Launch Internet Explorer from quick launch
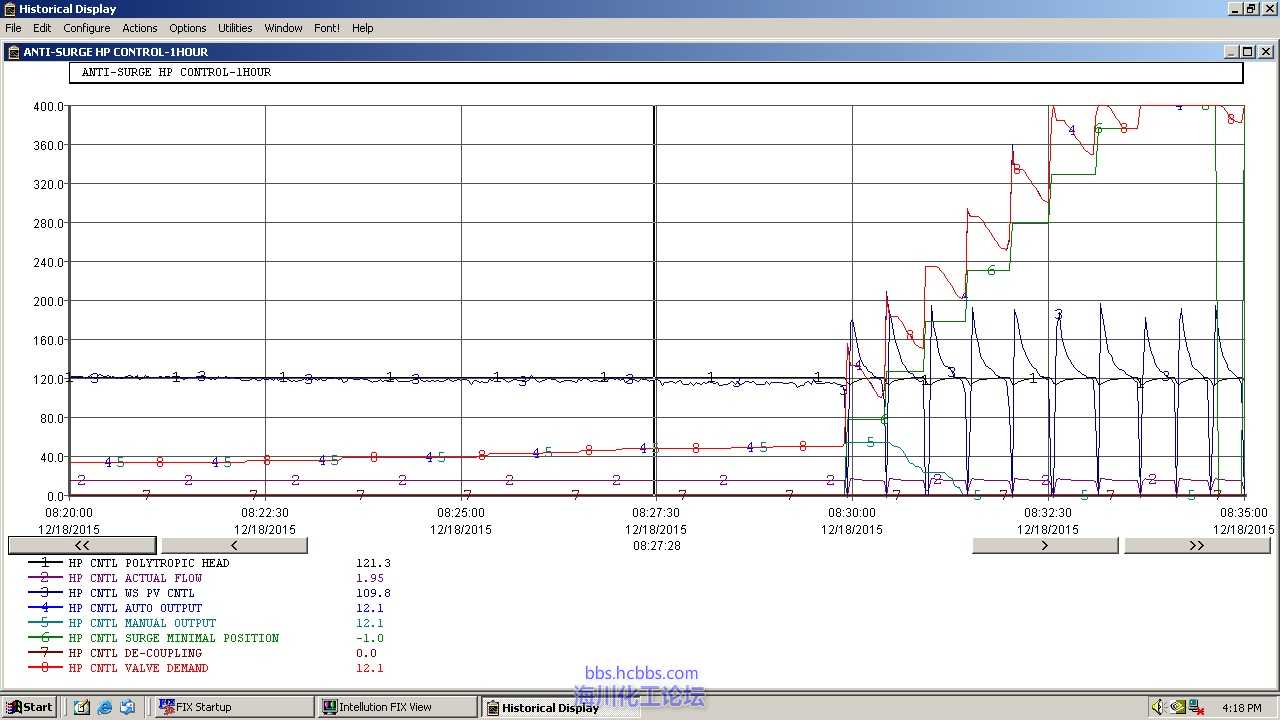The image size is (1280, 720). [104, 707]
